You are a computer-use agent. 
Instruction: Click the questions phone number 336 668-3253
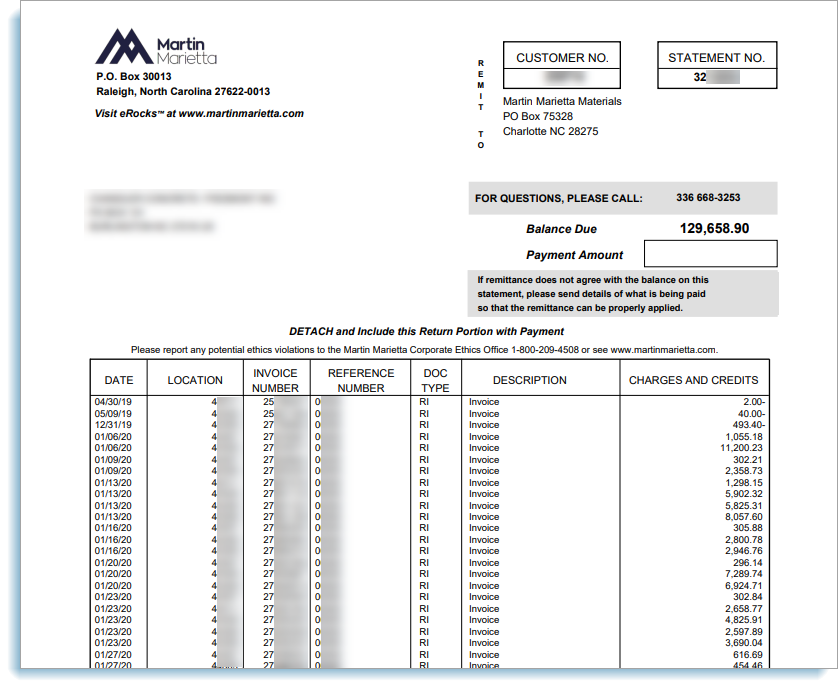[708, 198]
